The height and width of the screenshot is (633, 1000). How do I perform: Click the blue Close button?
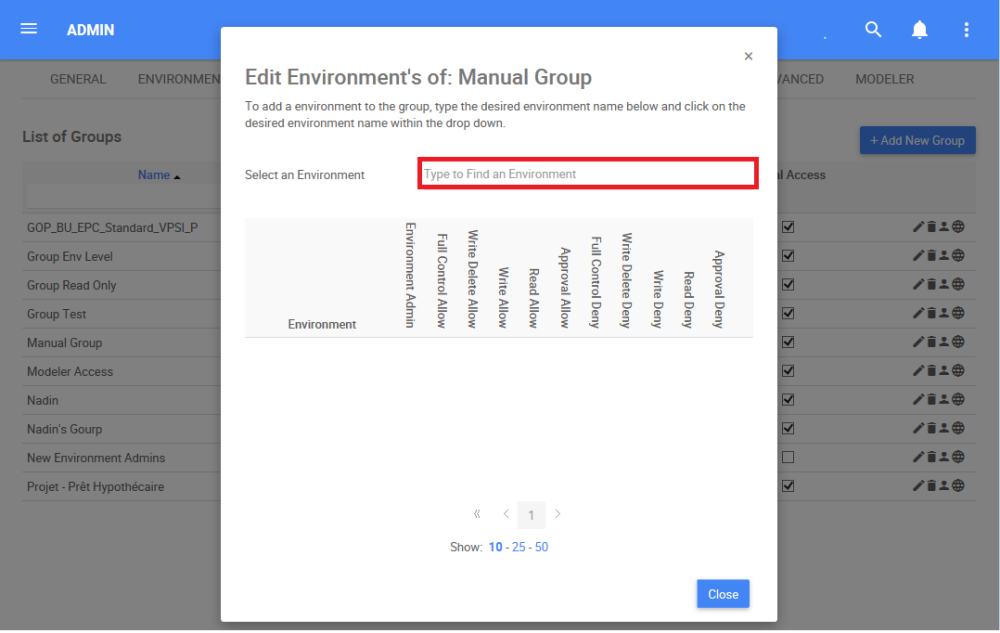pos(723,594)
